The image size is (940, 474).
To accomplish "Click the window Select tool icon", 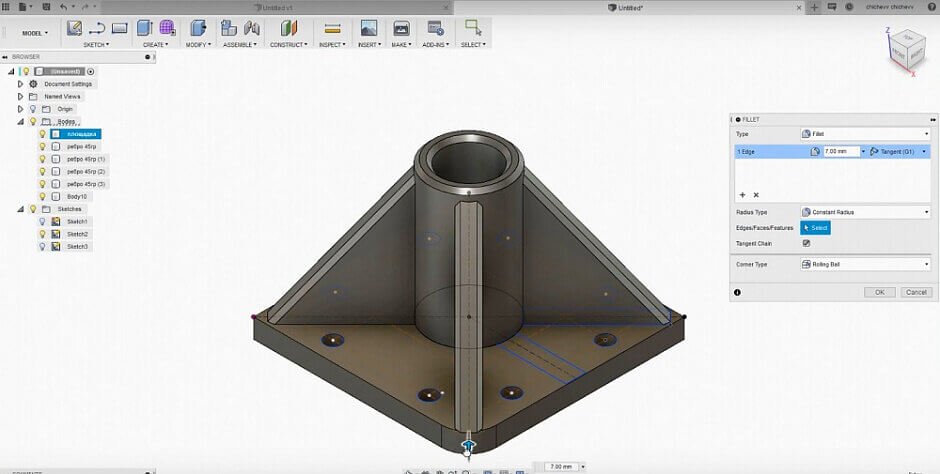I will 473,28.
